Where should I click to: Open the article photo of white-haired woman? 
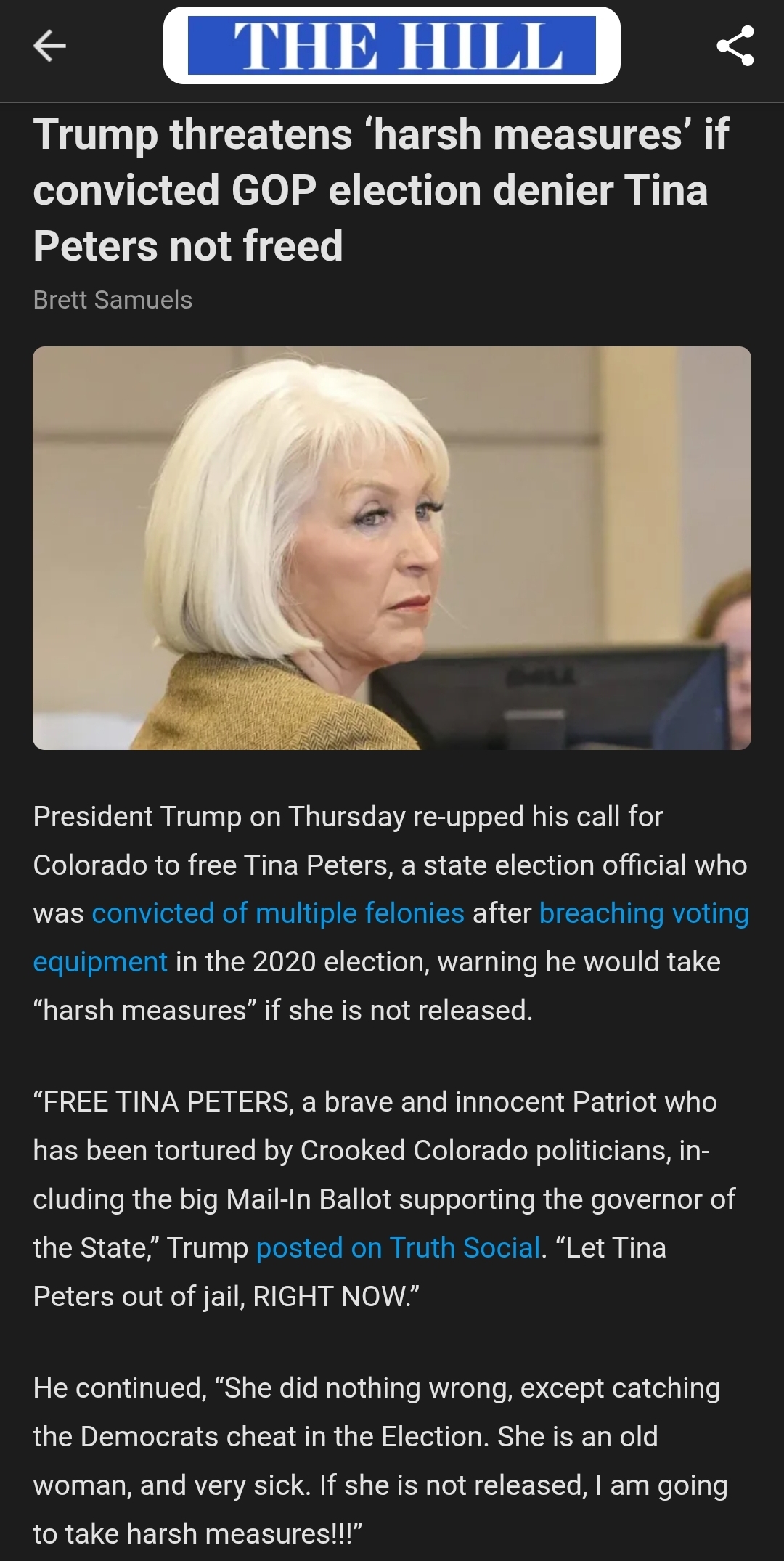coord(392,548)
